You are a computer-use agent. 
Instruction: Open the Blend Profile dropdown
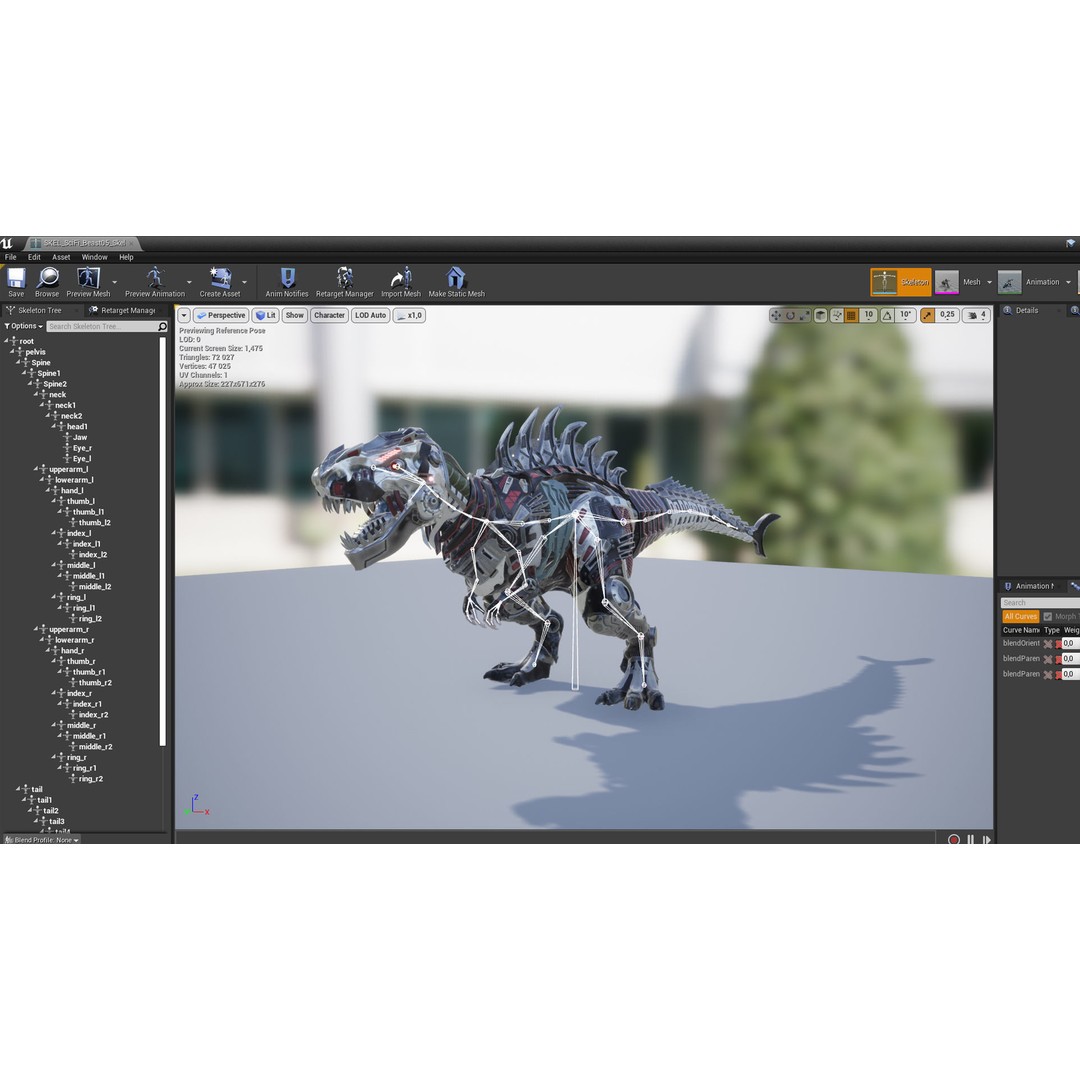42,840
